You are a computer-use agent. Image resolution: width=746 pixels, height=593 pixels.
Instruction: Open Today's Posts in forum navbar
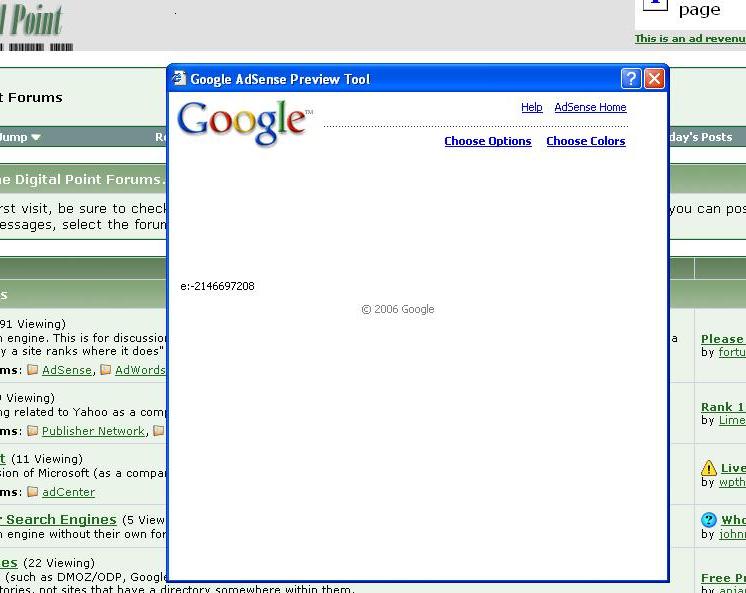(x=701, y=137)
